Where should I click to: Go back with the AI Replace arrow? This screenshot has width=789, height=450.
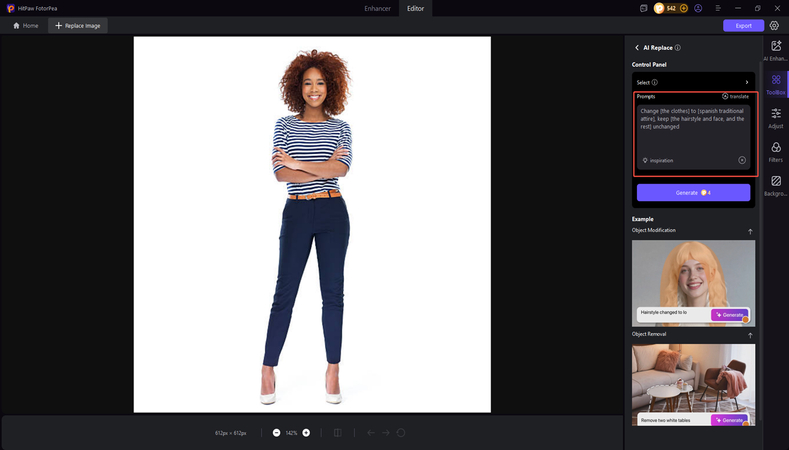[x=637, y=47]
